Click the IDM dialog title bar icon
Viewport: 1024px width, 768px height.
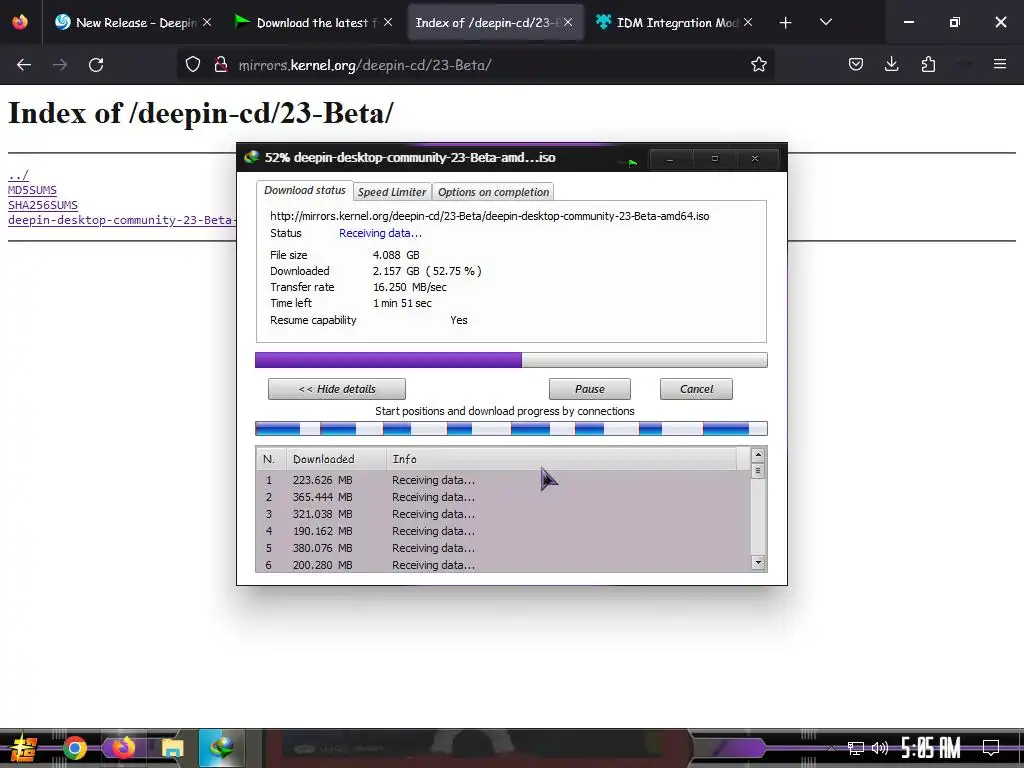251,157
